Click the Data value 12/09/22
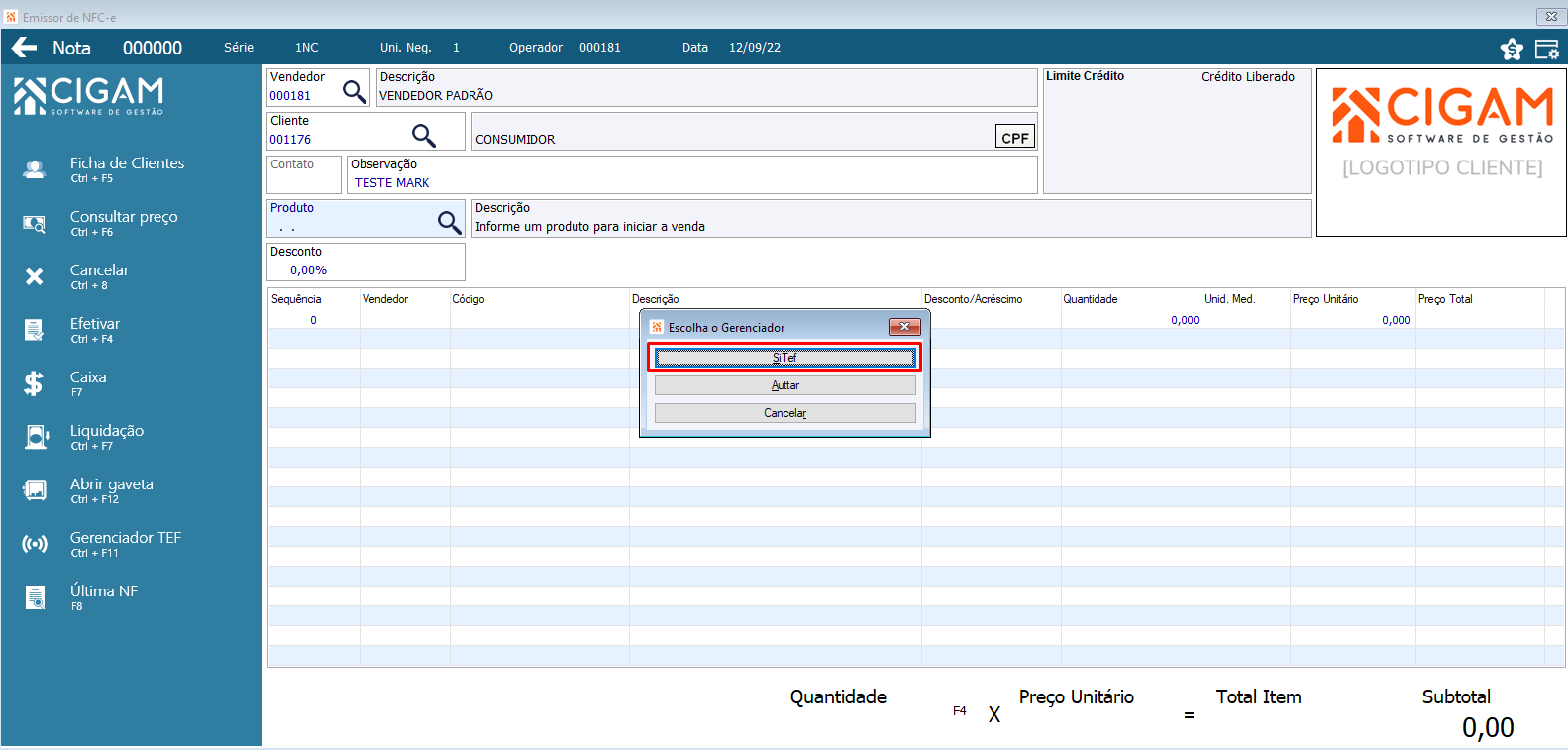Screen dimensions: 1568x750 pos(755,48)
